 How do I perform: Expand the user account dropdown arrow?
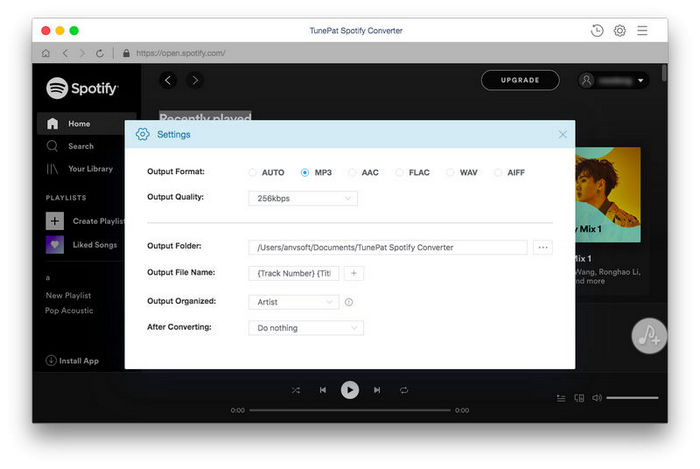(x=641, y=81)
